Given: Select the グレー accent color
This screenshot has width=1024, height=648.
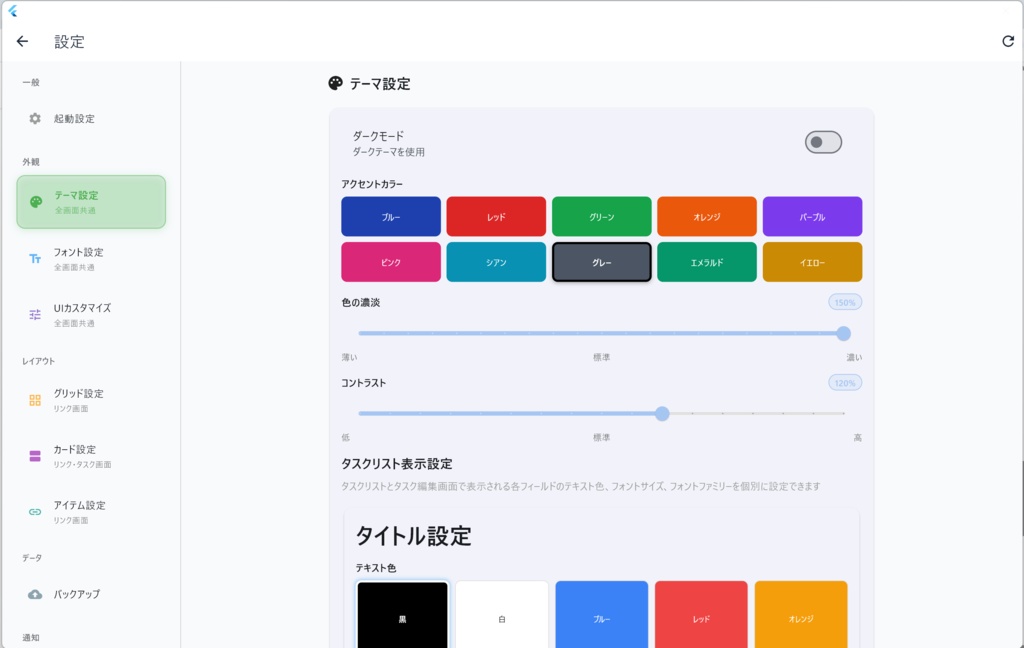Looking at the screenshot, I should pos(601,262).
